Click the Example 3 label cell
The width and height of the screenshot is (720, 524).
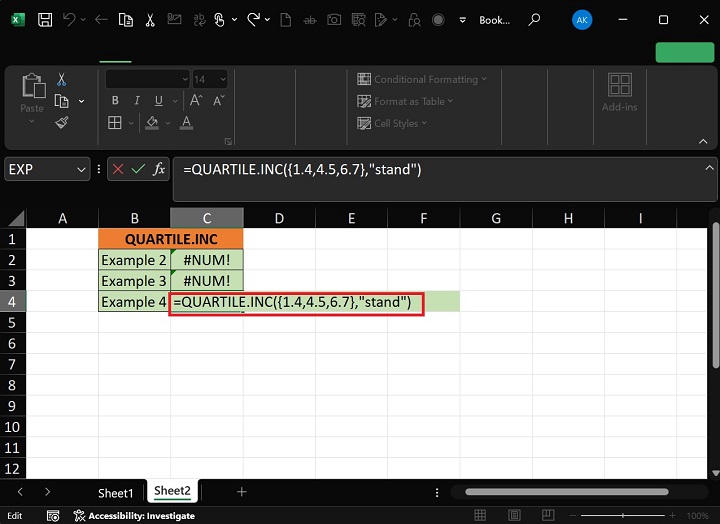(x=134, y=281)
